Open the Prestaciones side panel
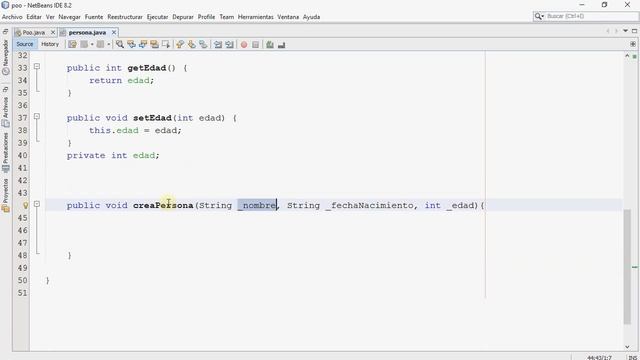640x360 pixels. click(6, 153)
